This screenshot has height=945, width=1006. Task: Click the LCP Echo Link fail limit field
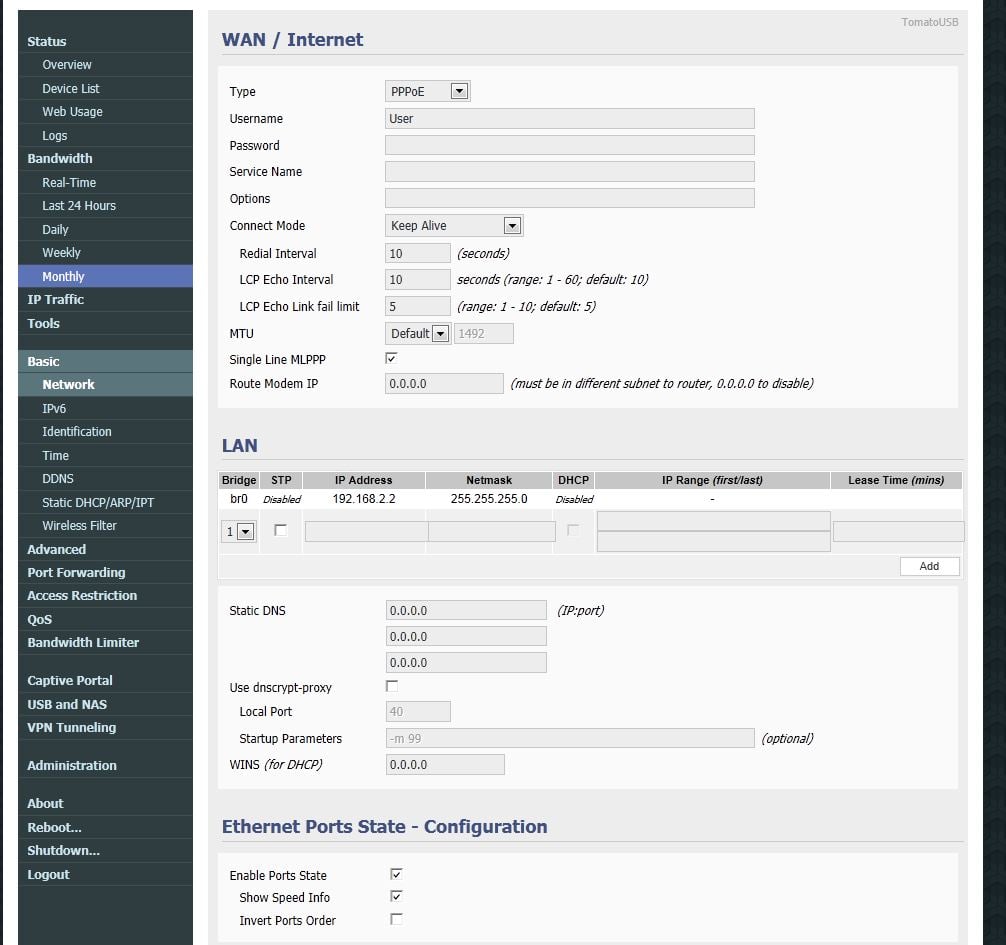pos(418,306)
